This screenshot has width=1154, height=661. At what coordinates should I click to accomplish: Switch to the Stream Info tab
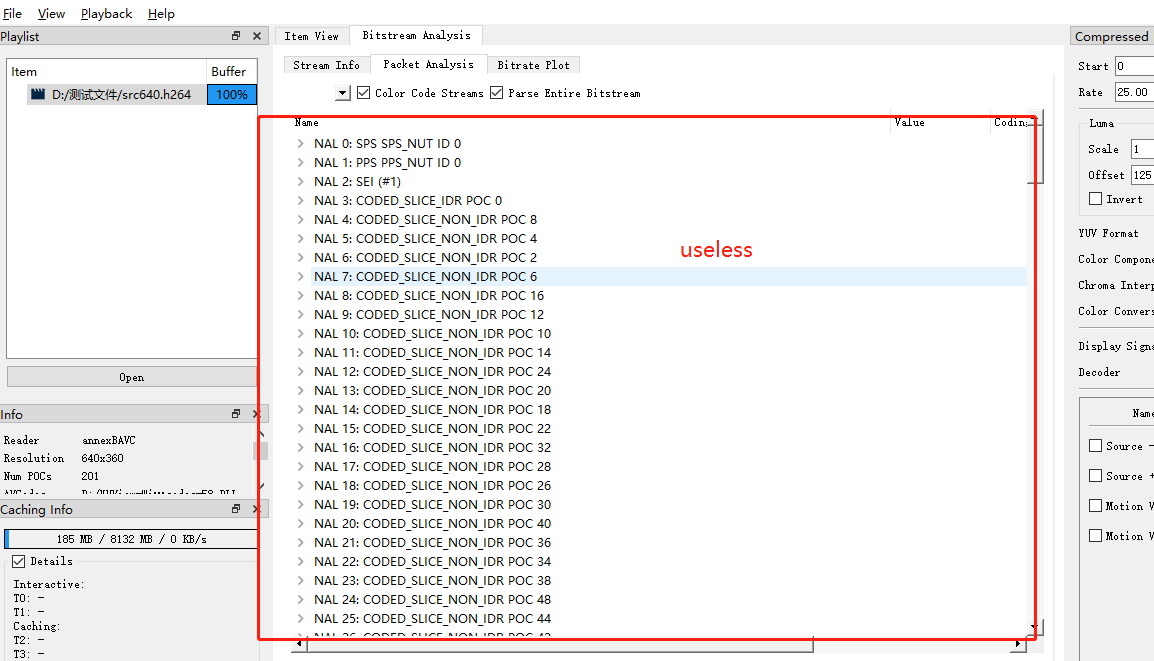(326, 63)
